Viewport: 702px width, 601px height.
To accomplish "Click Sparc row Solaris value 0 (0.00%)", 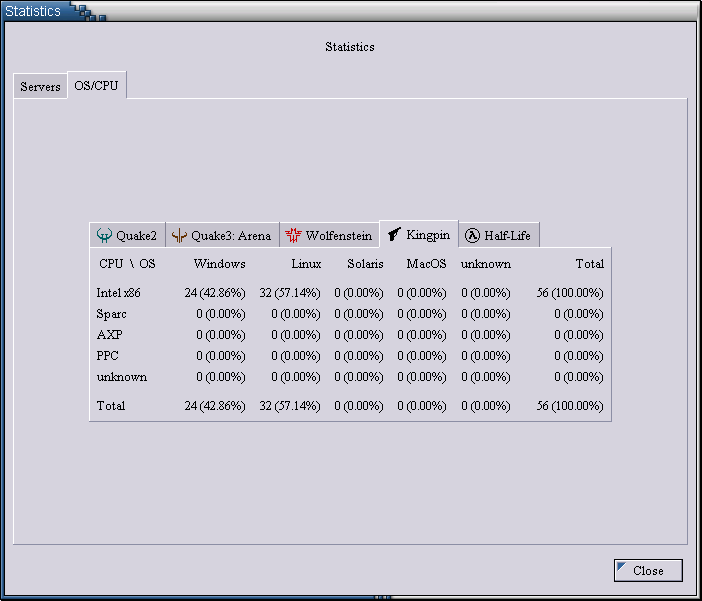I will pyautogui.click(x=359, y=314).
